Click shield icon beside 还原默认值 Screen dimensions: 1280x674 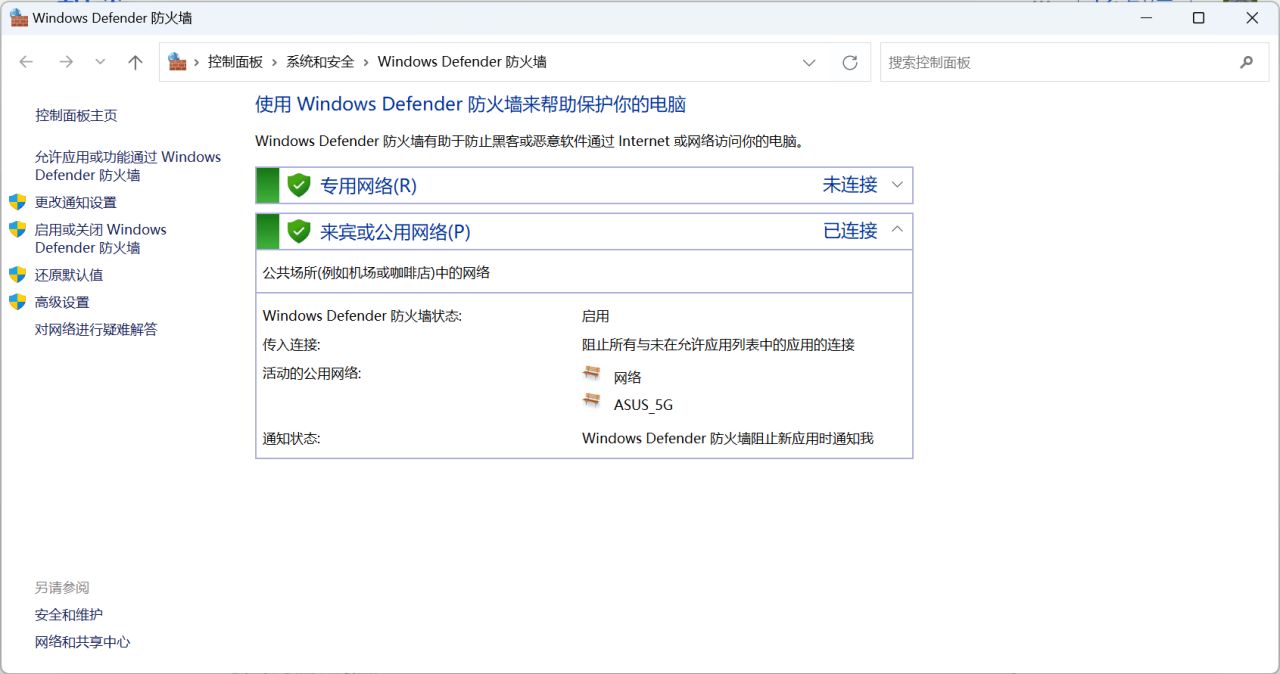pos(17,274)
